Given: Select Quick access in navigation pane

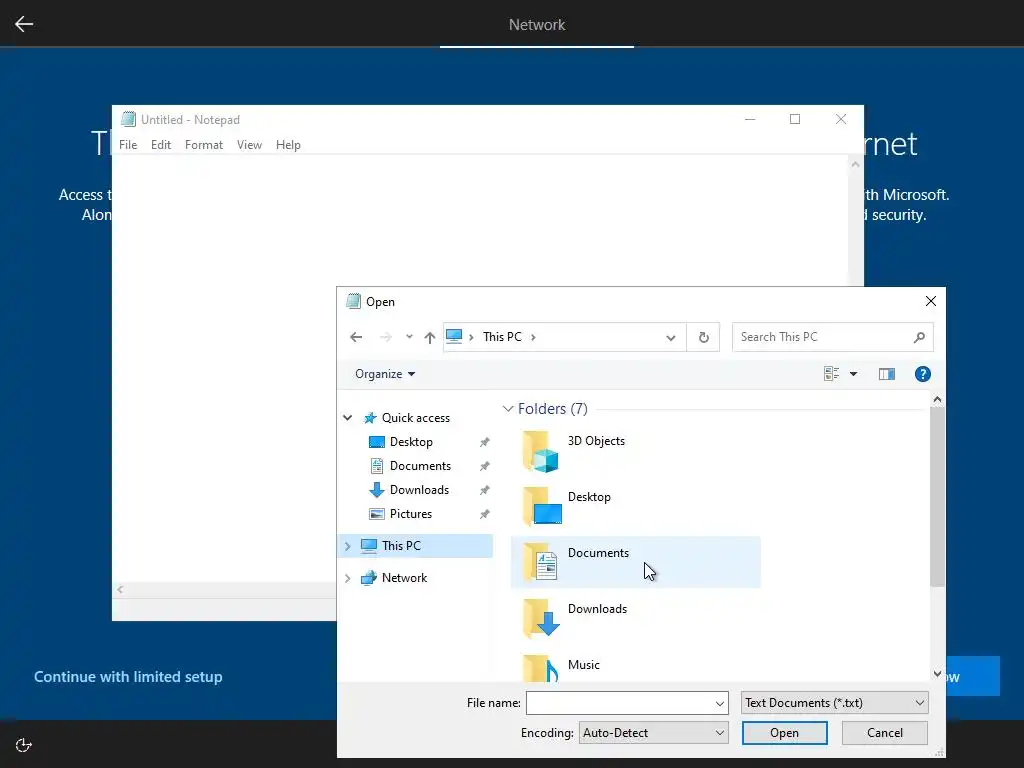Looking at the screenshot, I should 415,418.
